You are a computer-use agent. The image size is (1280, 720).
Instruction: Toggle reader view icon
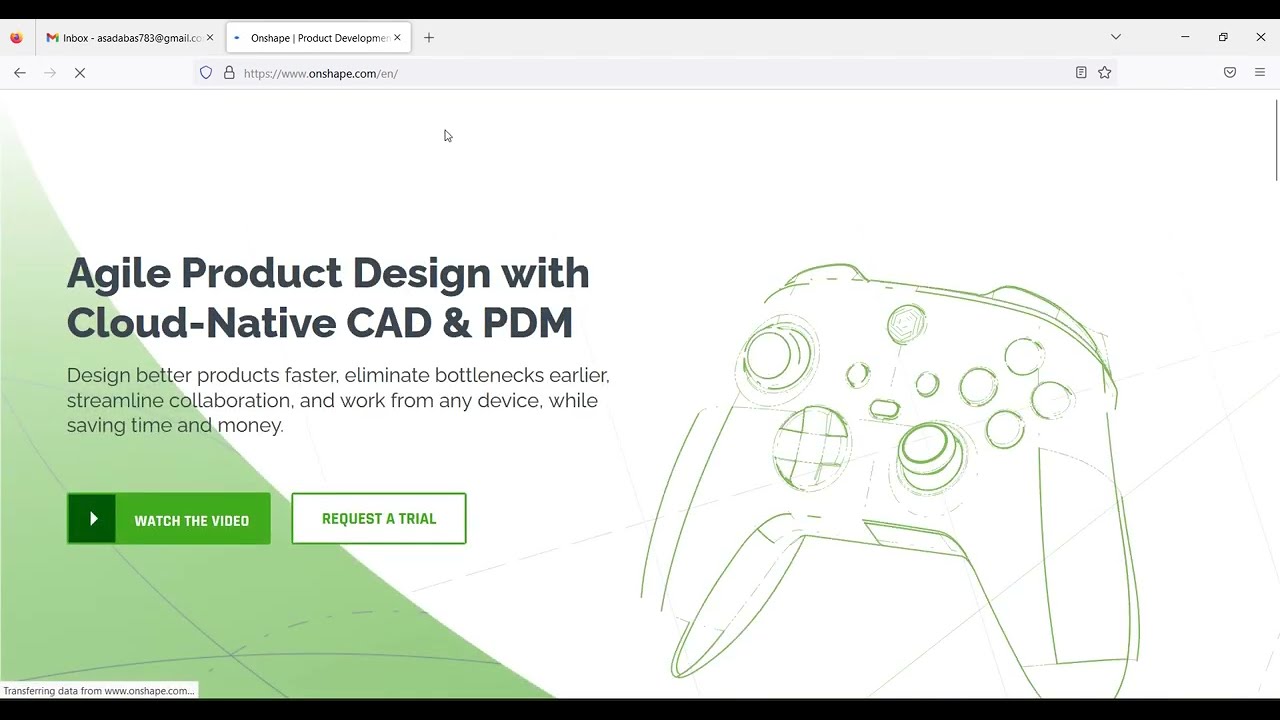point(1081,72)
